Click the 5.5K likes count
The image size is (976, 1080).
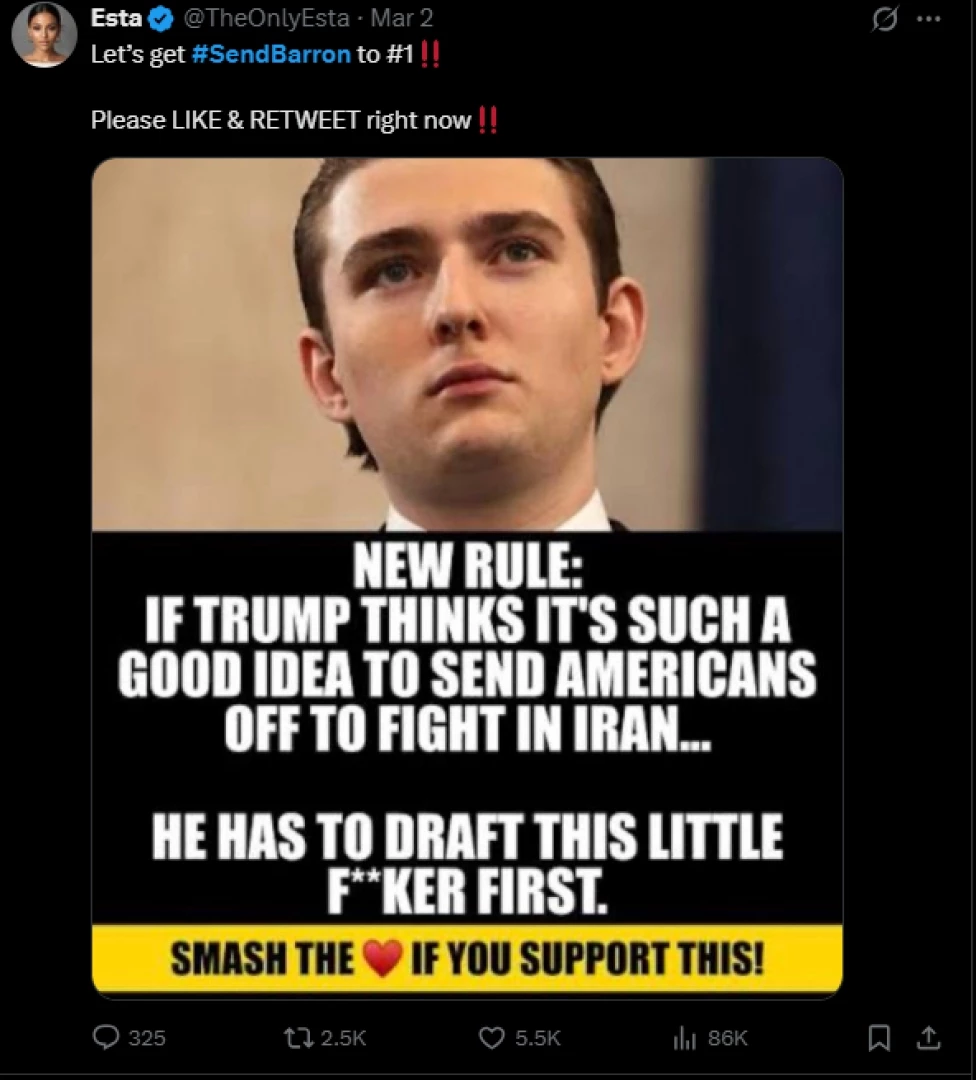[538, 1038]
